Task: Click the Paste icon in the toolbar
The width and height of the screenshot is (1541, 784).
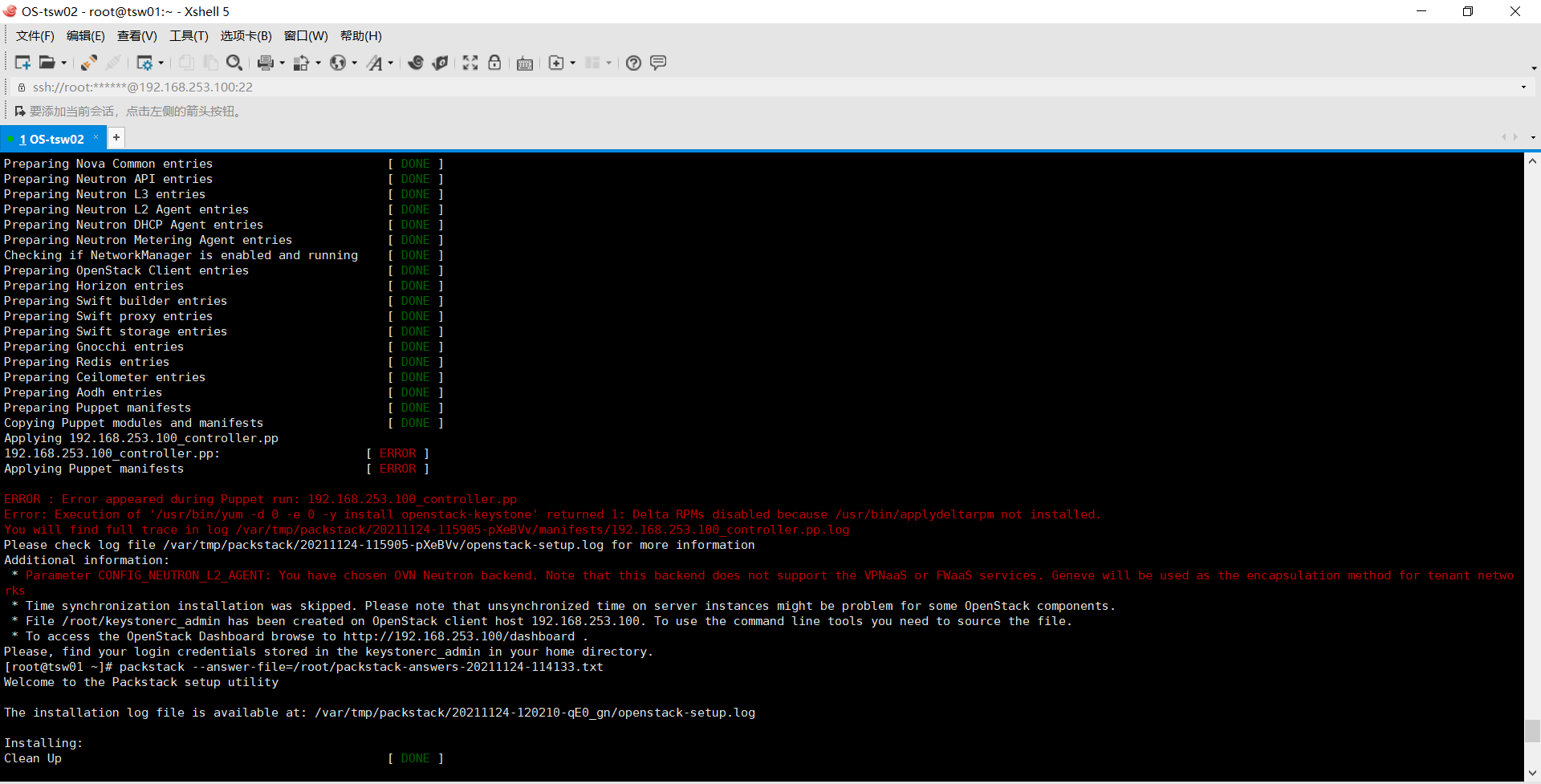Action: tap(210, 63)
